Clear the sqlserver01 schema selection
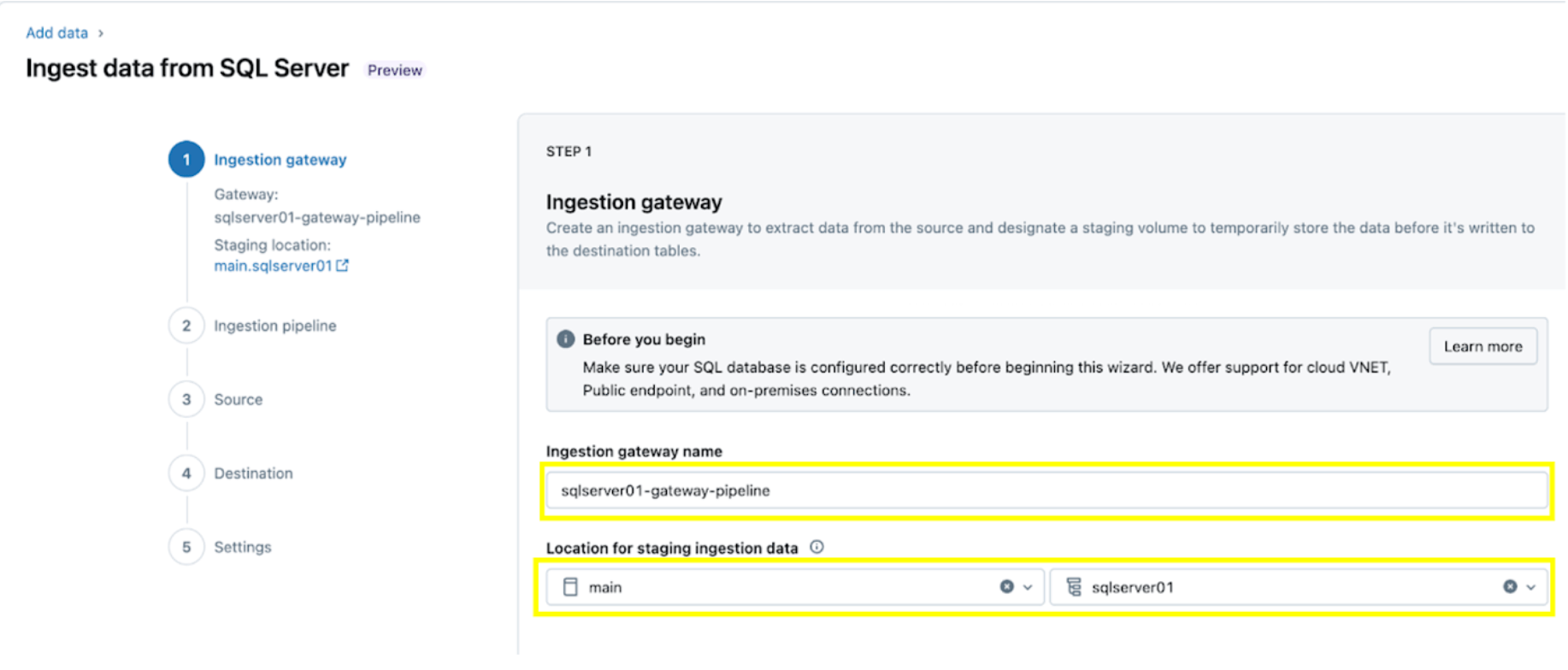1568x670 pixels. pos(1510,586)
